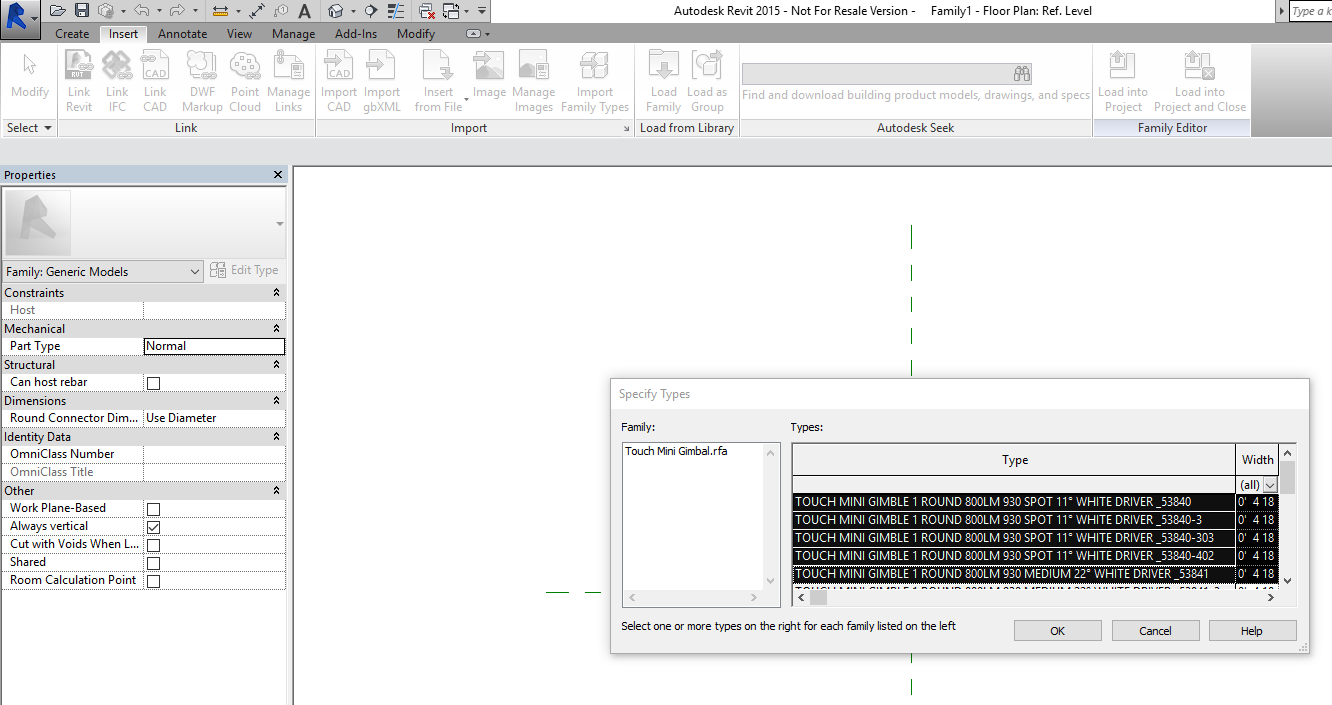Viewport: 1332px width, 705px height.
Task: Click the Load as Group tool
Action: (707, 82)
